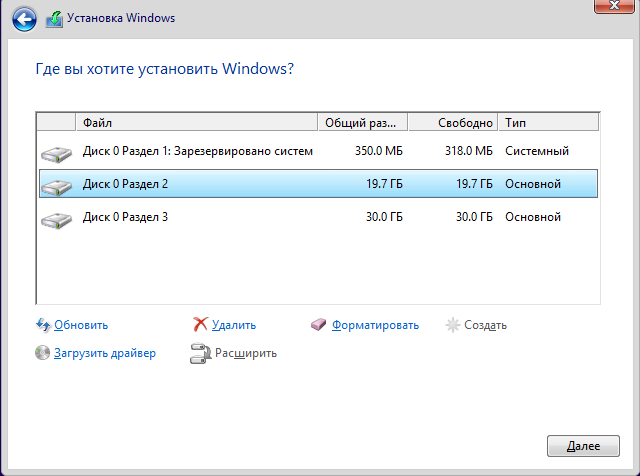This screenshot has width=640, height=476.
Task: Select Диск 0 Раздел 3 row
Action: click(x=300, y=217)
